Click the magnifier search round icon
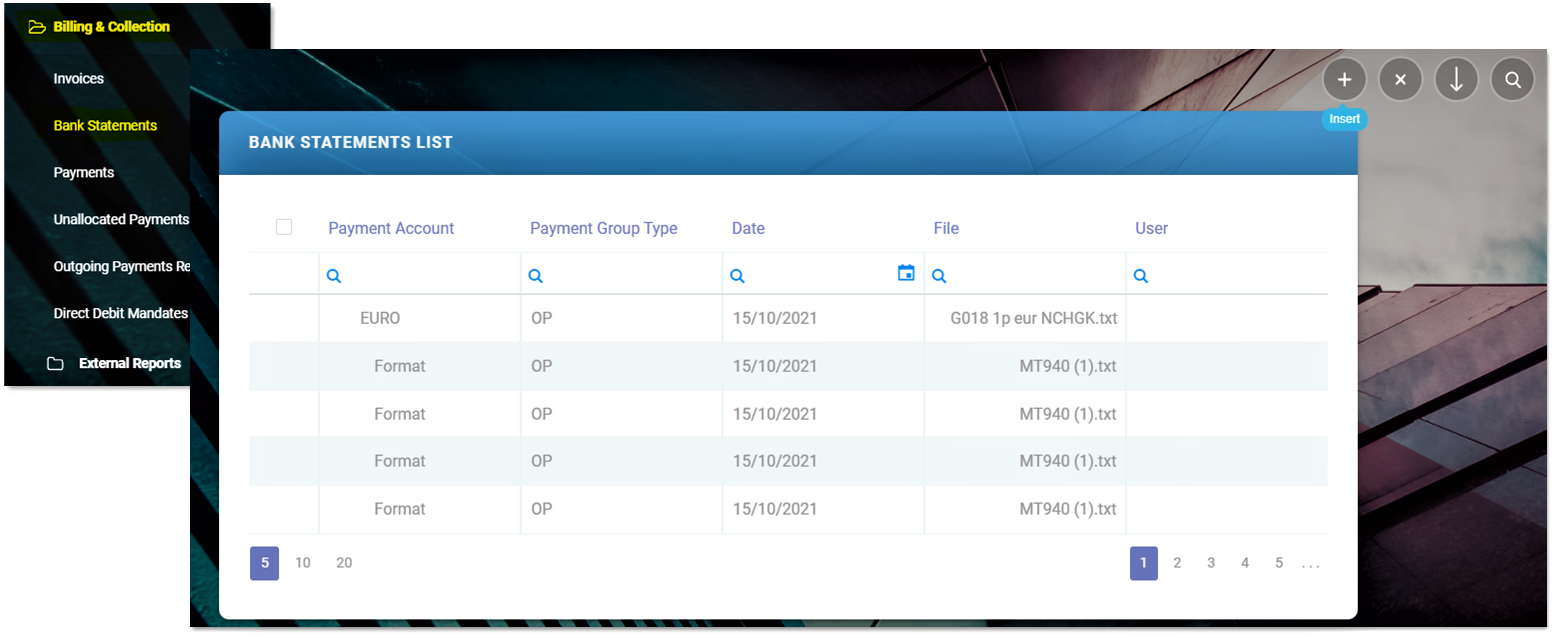 [1512, 80]
